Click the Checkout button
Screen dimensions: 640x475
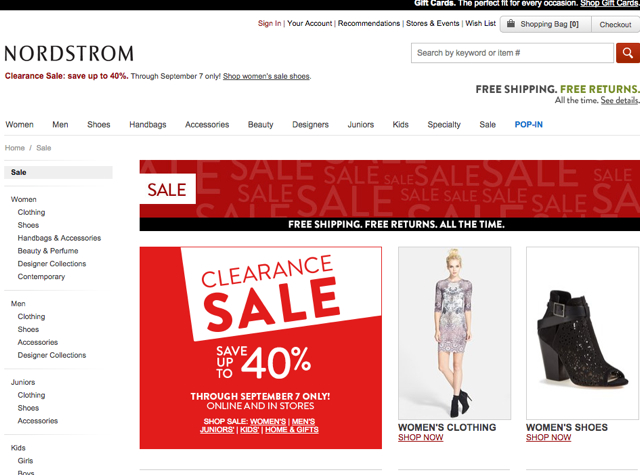point(616,24)
